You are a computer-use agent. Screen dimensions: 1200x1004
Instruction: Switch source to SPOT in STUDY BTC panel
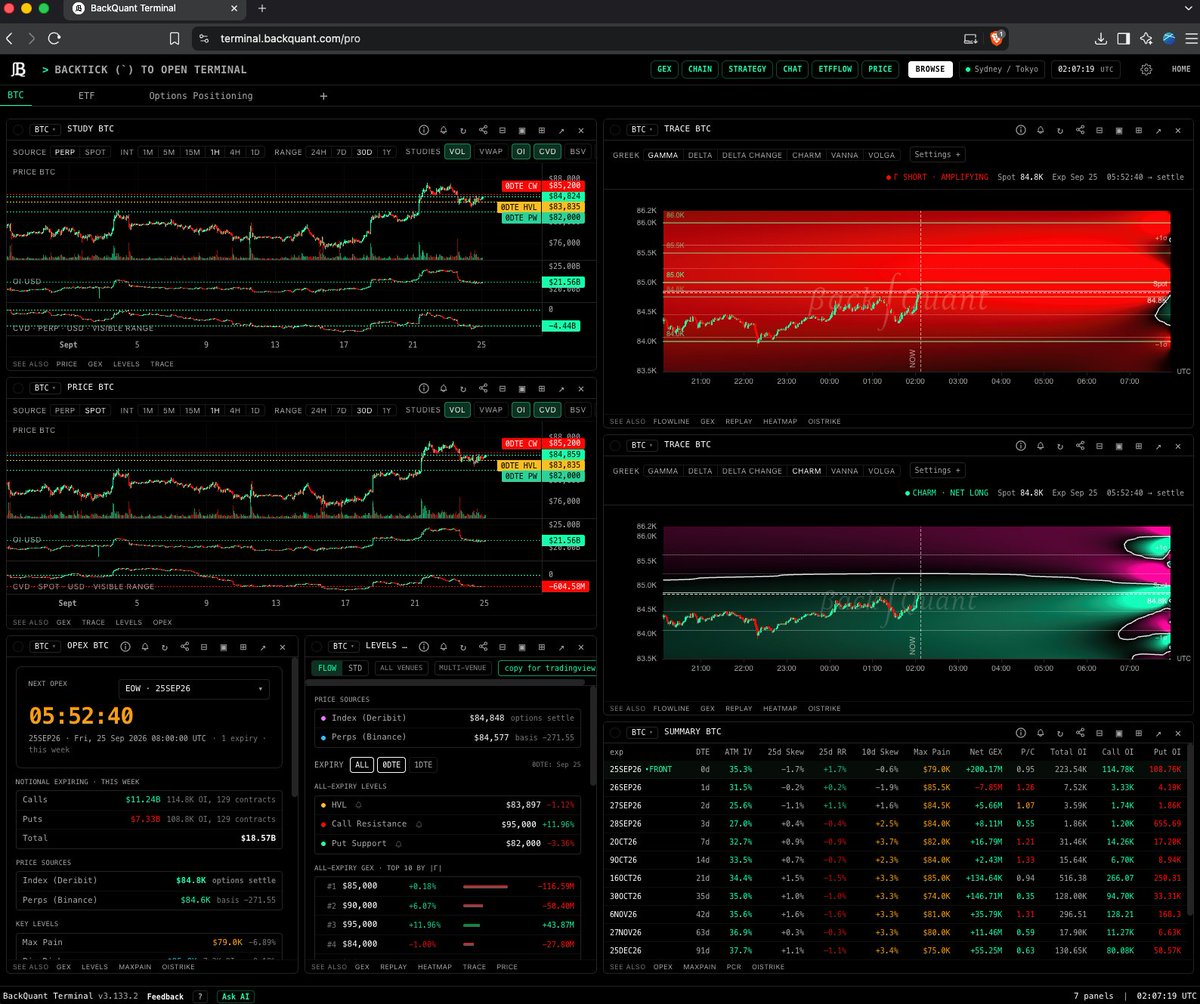tap(96, 151)
